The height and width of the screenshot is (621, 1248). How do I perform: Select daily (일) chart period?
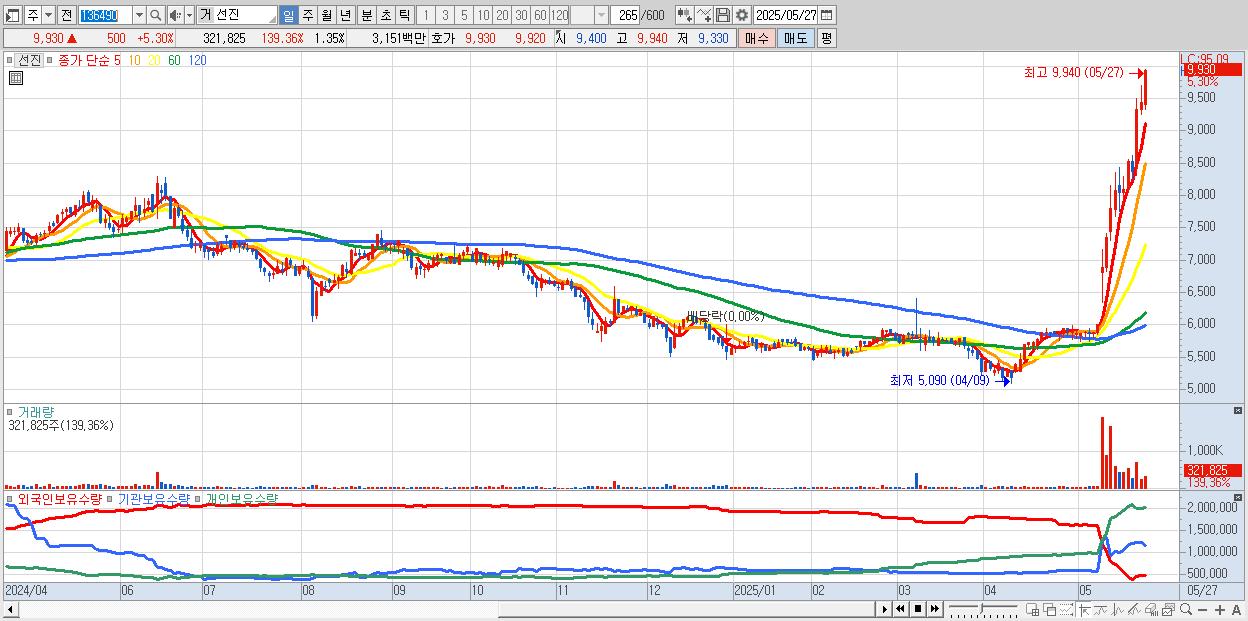288,15
